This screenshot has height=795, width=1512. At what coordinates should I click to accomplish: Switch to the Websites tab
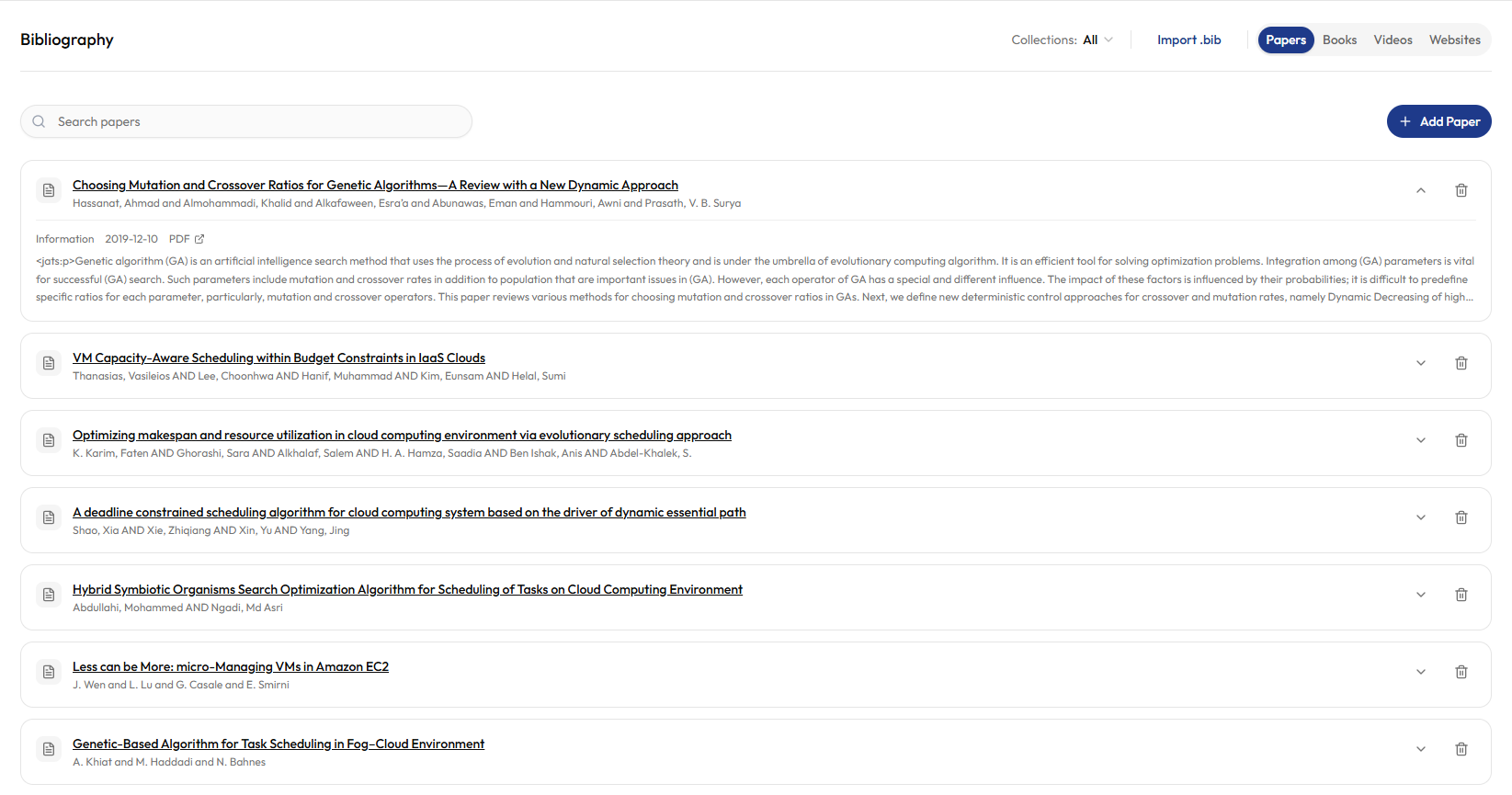click(x=1454, y=40)
